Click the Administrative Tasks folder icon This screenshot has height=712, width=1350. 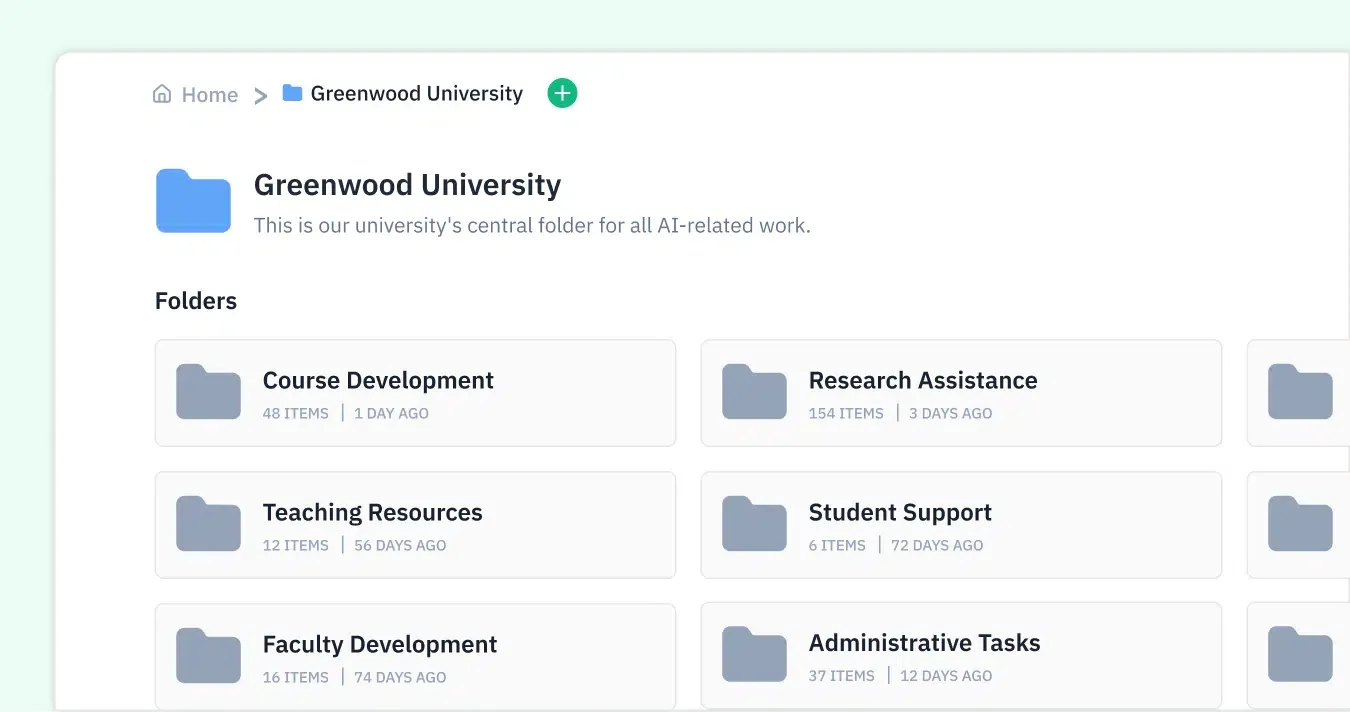click(754, 656)
